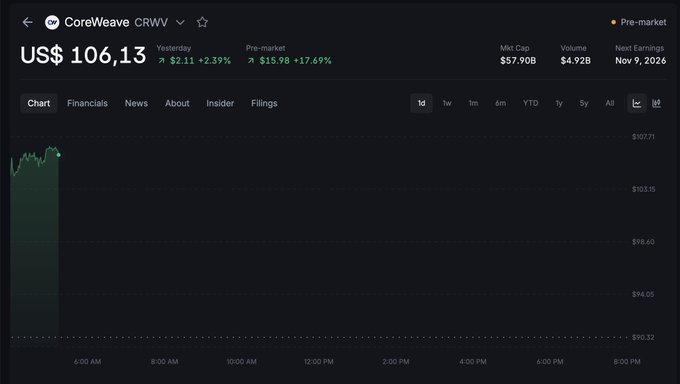
Task: Add CoreWeave to favorites with the star
Action: pyautogui.click(x=202, y=22)
